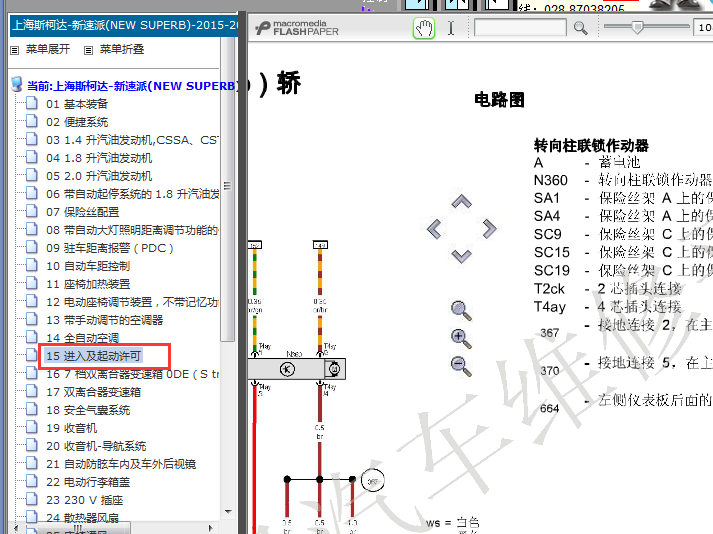Open item 10 自动车距控制
This screenshot has height=534, width=713.
coord(88,266)
